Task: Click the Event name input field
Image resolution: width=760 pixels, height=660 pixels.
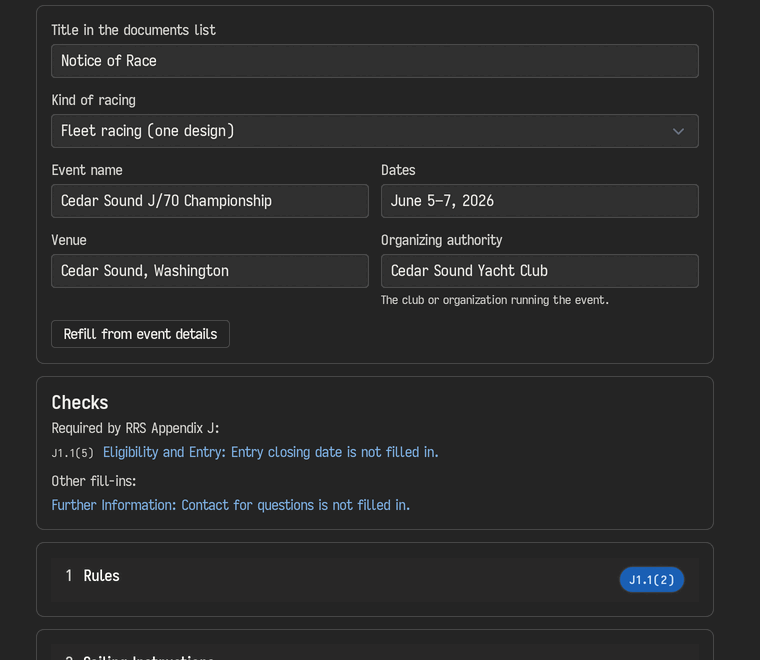Action: (210, 201)
